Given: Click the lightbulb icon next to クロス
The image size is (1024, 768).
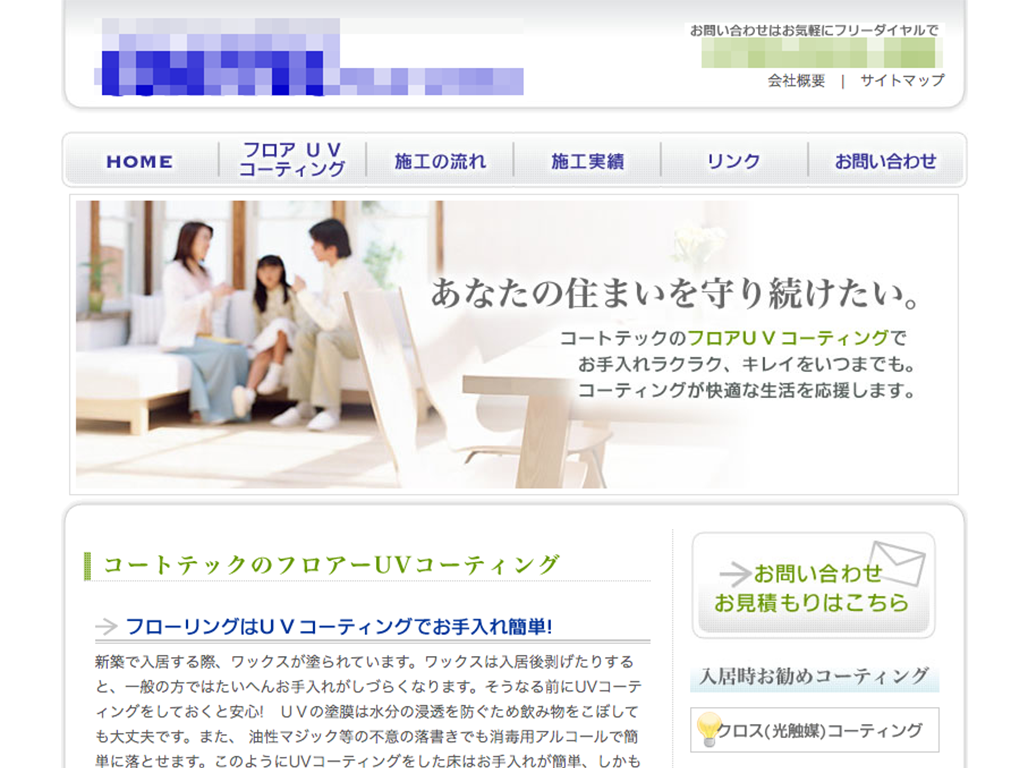Looking at the screenshot, I should 708,728.
